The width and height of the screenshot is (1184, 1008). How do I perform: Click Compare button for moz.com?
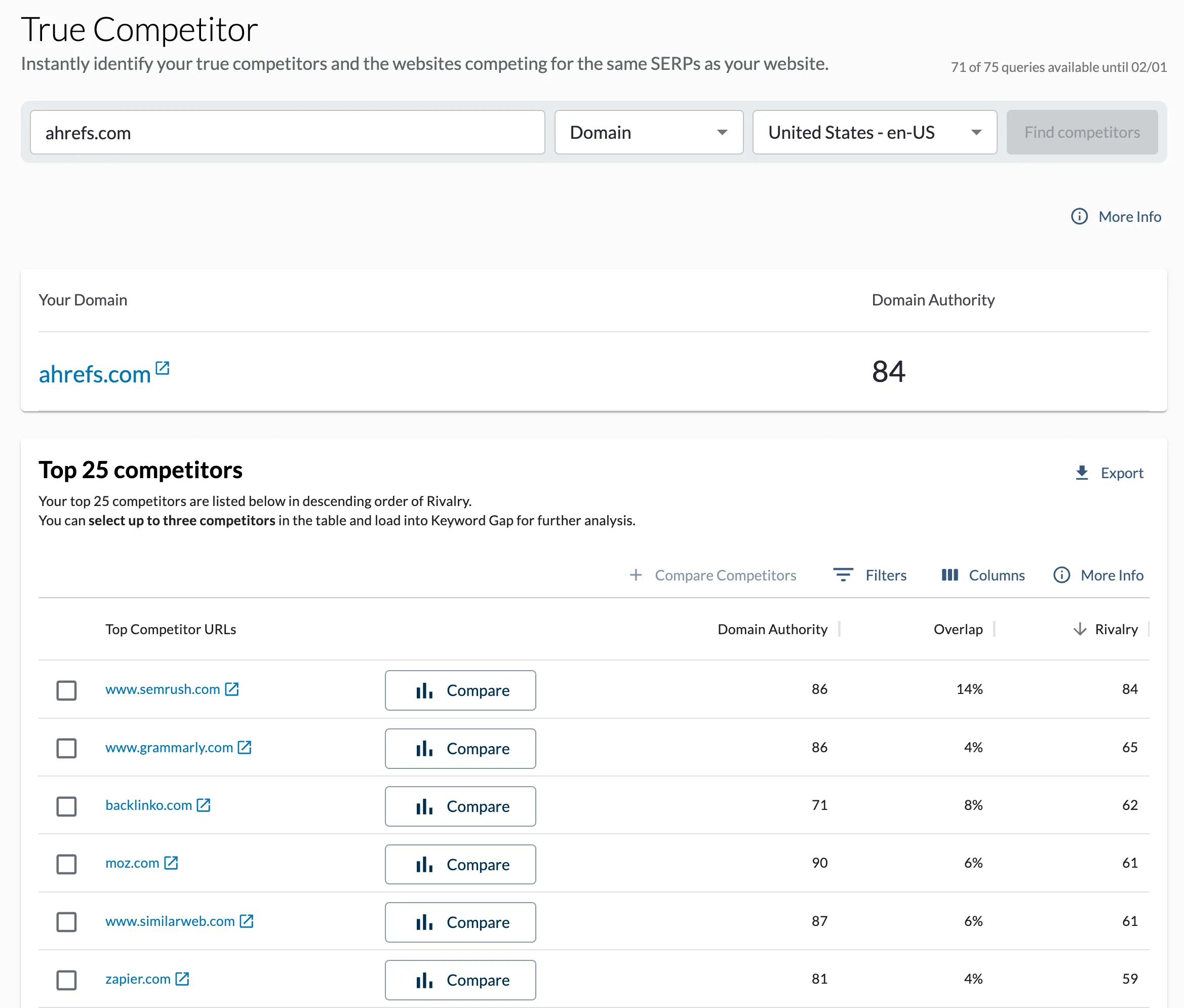tap(460, 864)
